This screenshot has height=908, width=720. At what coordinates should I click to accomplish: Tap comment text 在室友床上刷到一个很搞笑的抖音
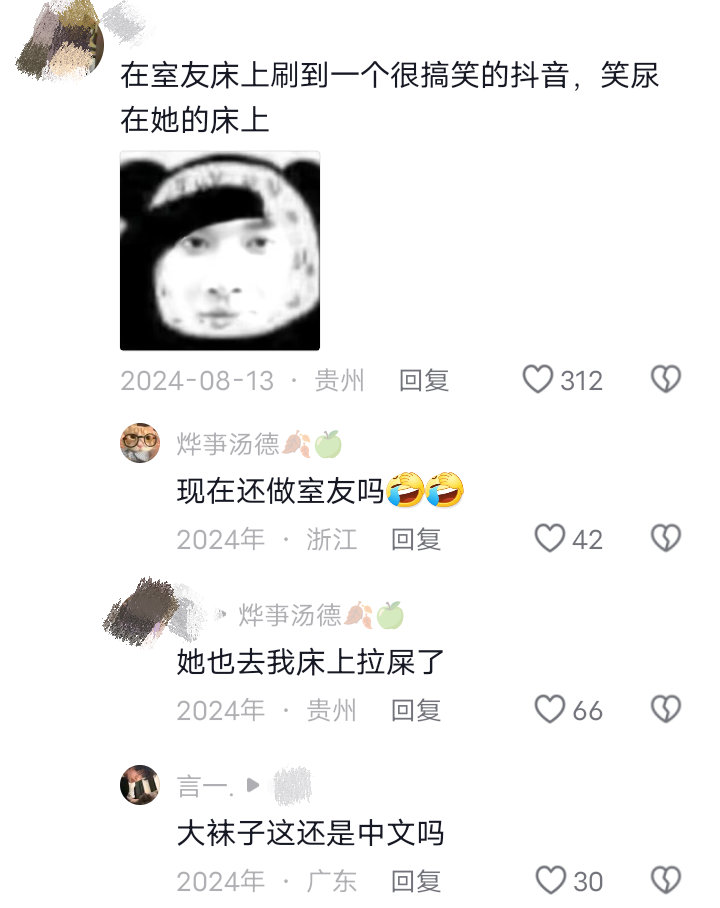pyautogui.click(x=344, y=75)
